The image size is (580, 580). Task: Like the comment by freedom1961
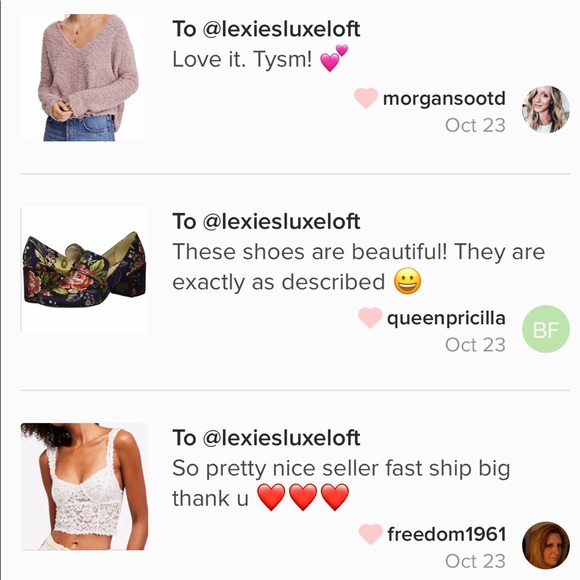(x=370, y=534)
